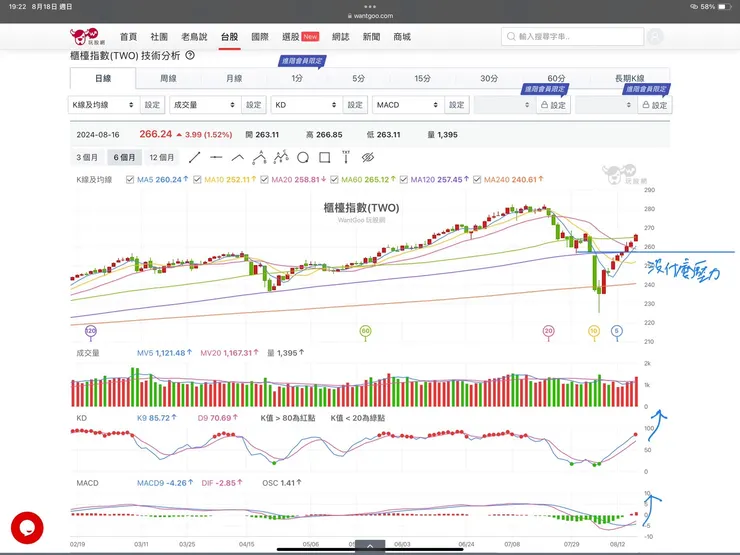Click the MA20 pink chart marker
The image size is (740, 555).
point(548,332)
